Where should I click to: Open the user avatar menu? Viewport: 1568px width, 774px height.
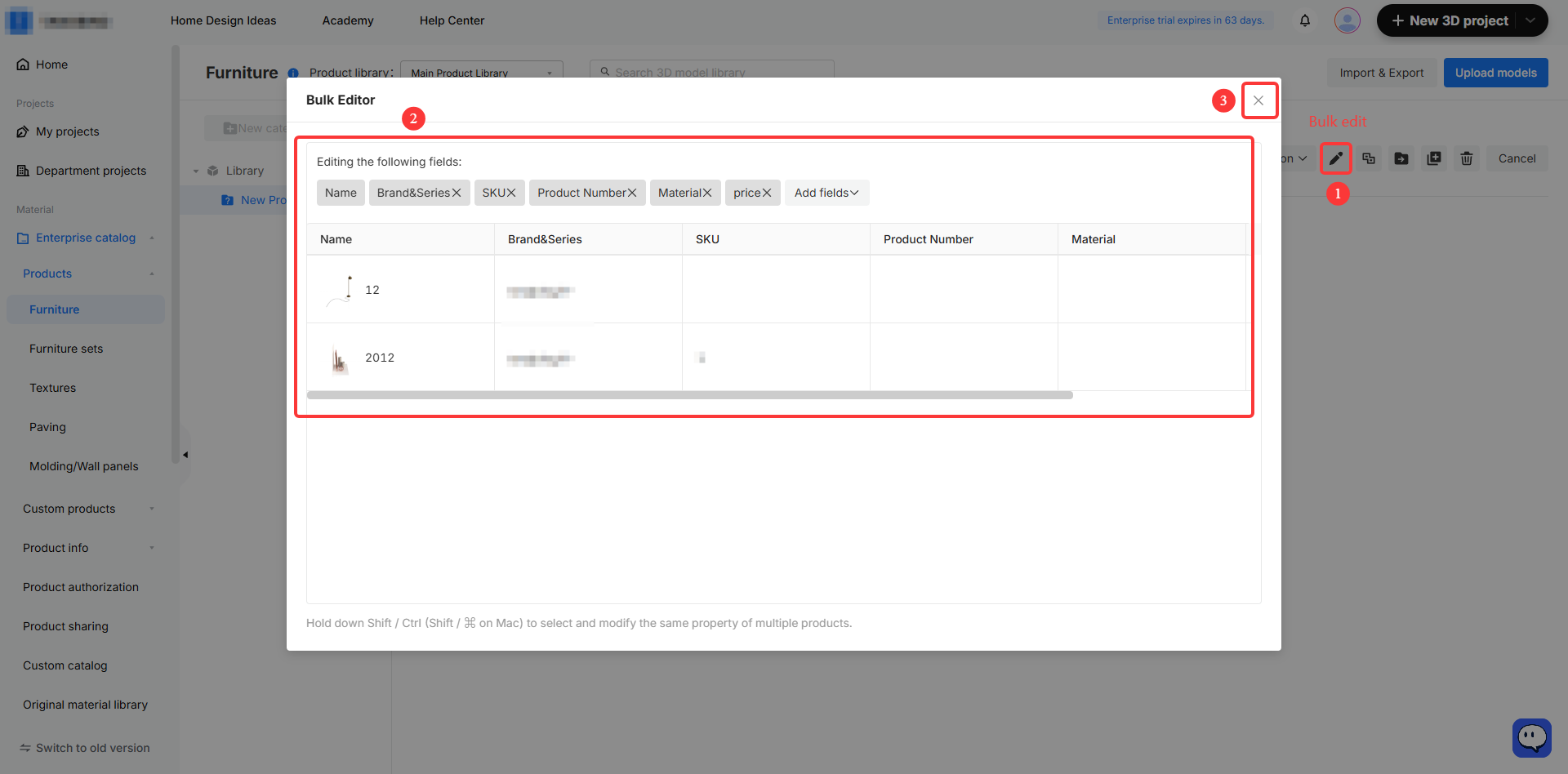[1347, 20]
